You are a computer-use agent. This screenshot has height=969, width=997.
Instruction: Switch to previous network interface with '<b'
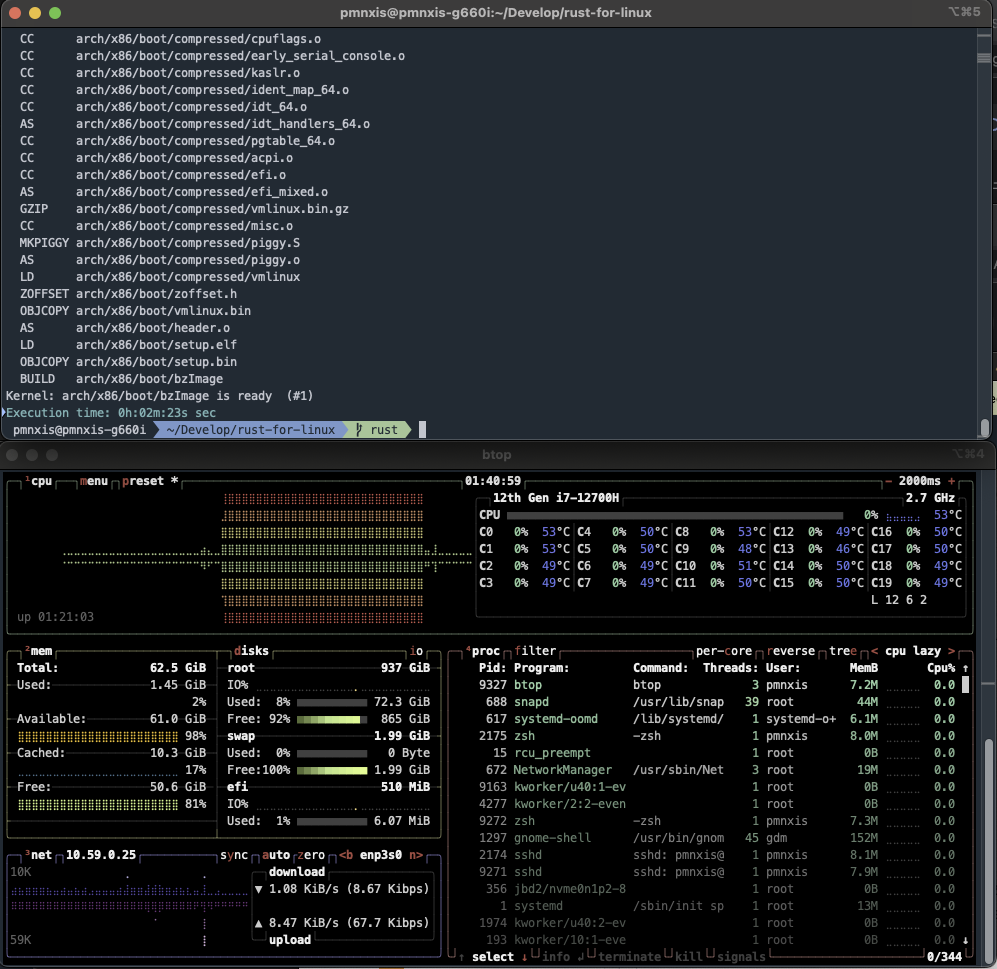pos(346,855)
